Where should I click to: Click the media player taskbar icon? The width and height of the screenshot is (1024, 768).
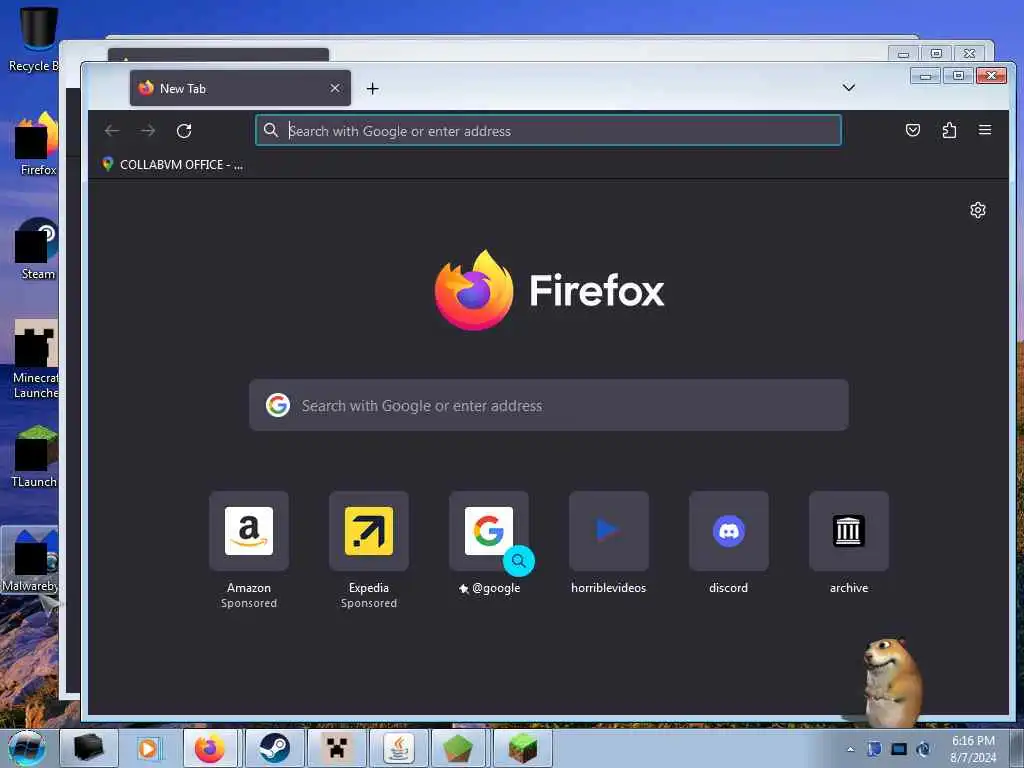(x=148, y=748)
